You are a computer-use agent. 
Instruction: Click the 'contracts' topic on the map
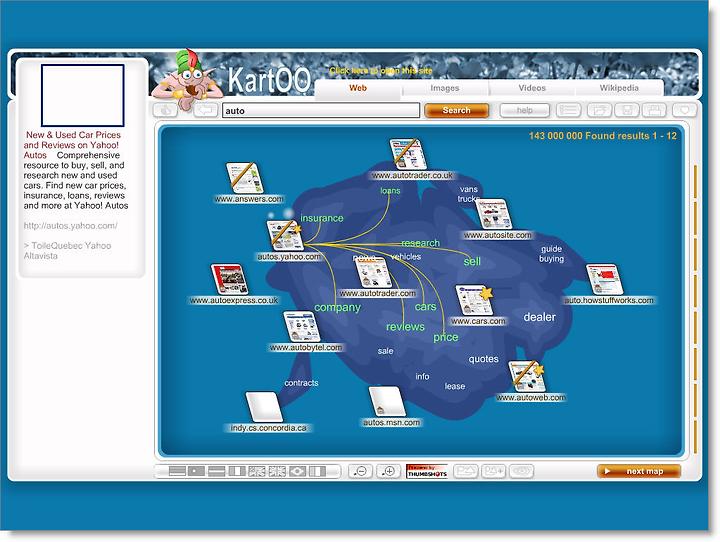(301, 383)
